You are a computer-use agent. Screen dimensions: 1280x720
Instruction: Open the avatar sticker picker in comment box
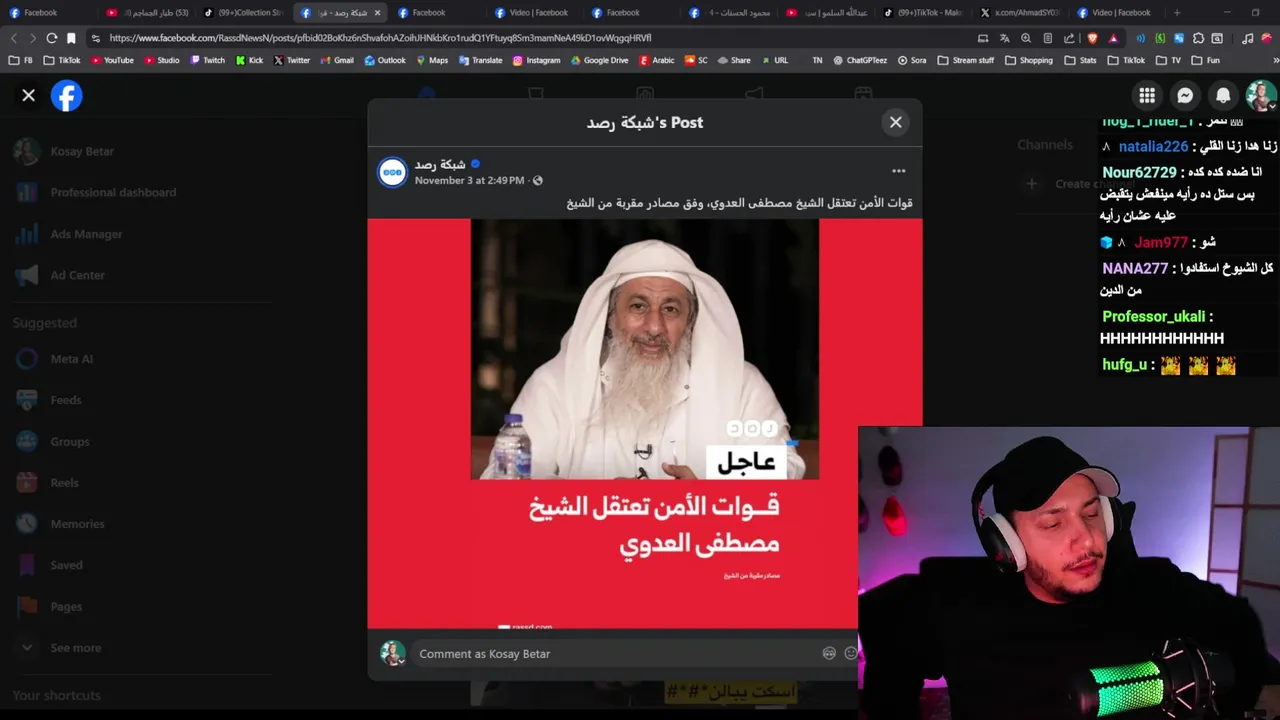click(x=829, y=653)
